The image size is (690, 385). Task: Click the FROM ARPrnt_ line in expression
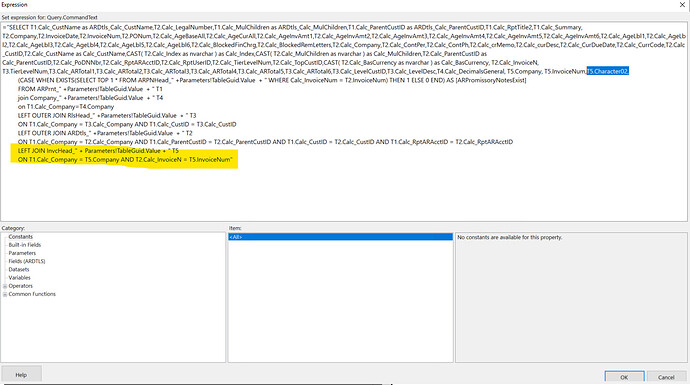click(90, 89)
